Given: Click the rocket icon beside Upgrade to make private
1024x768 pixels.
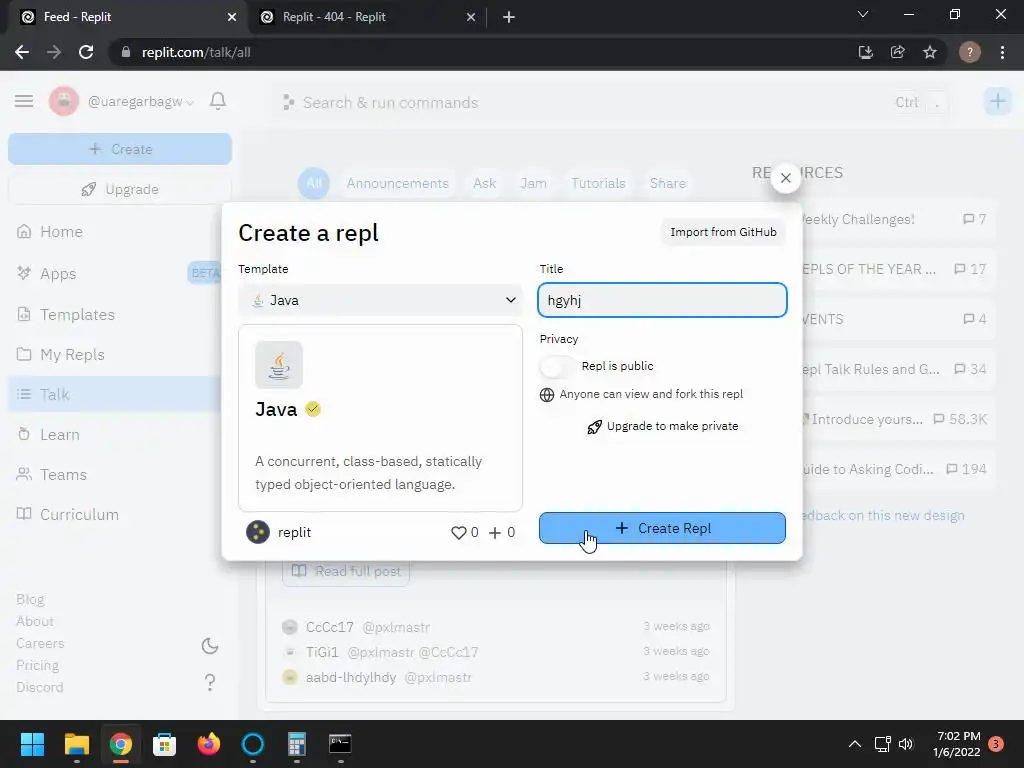Looking at the screenshot, I should [x=594, y=427].
